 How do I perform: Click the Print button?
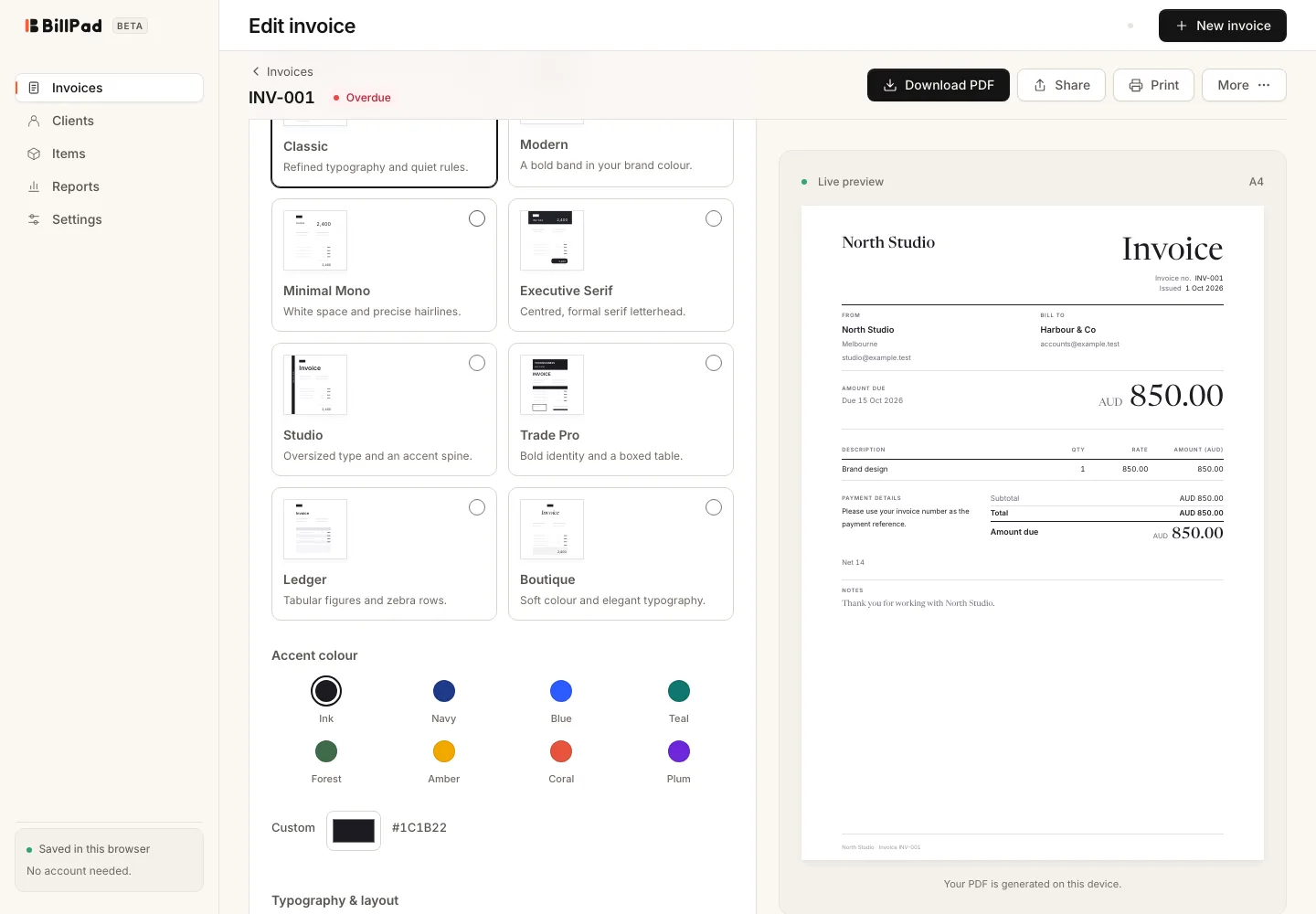[1153, 85]
